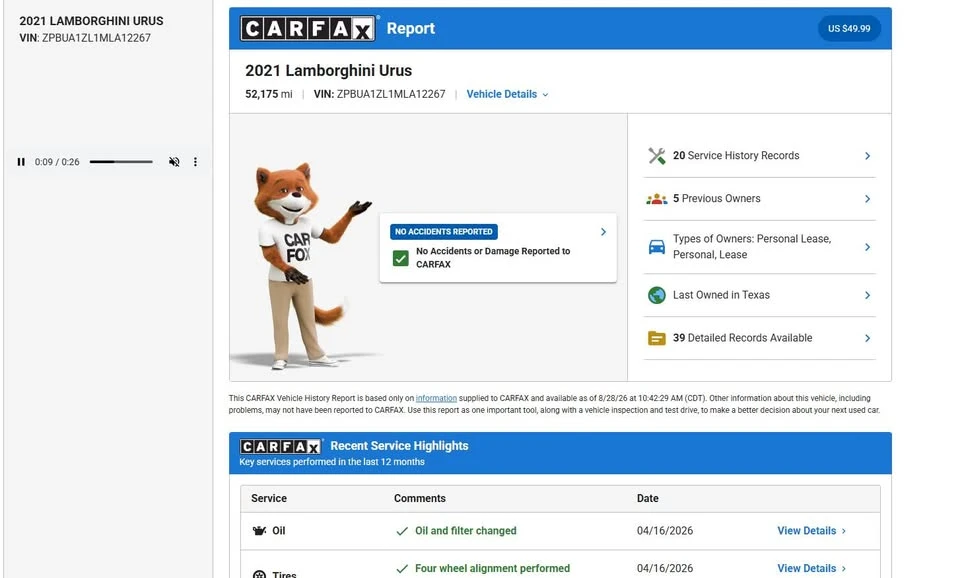Click the car Types of Owners icon
The height and width of the screenshot is (578, 960).
pos(656,247)
